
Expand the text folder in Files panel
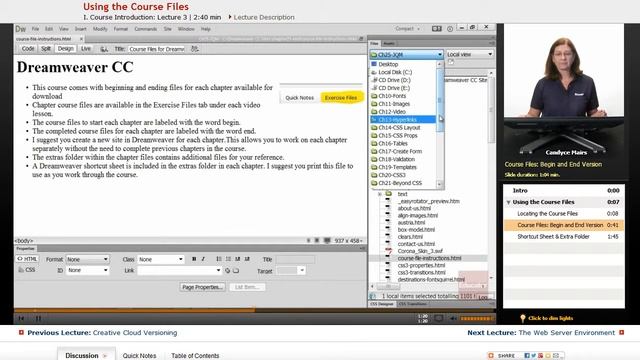pyautogui.click(x=380, y=194)
